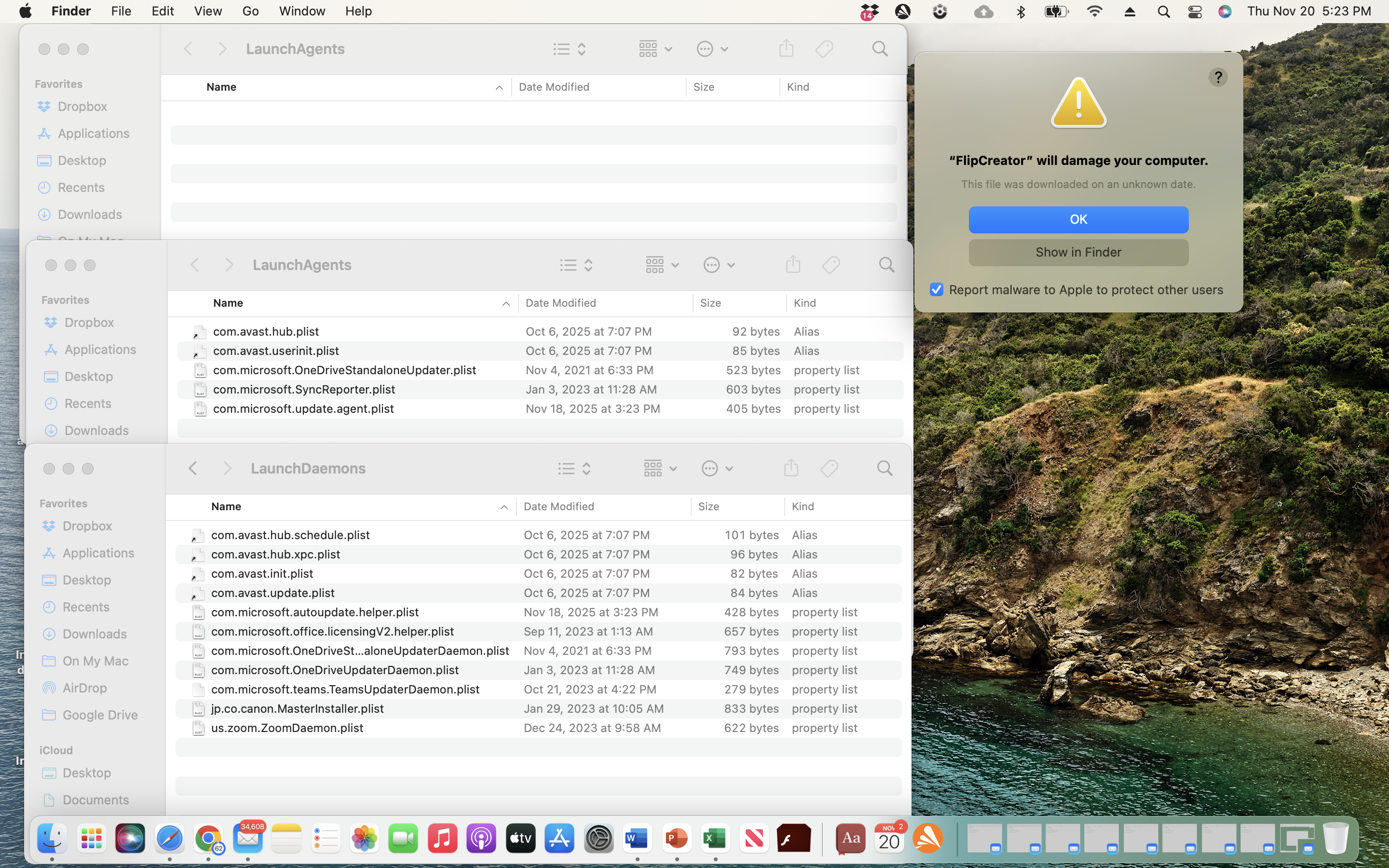Click search magnifier in LaunchDaemons window

pyautogui.click(x=885, y=468)
